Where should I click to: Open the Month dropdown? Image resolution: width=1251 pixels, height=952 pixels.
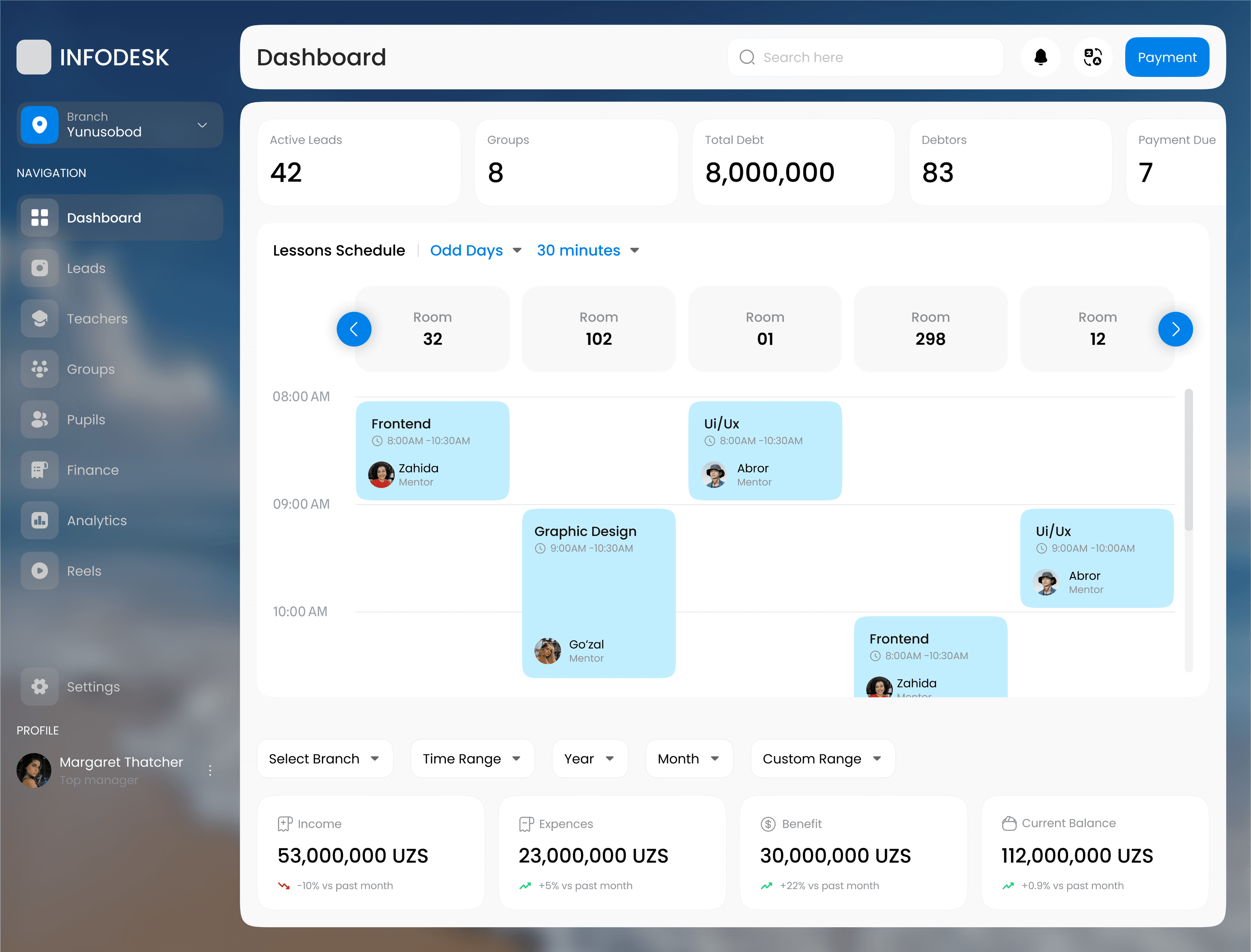[689, 759]
